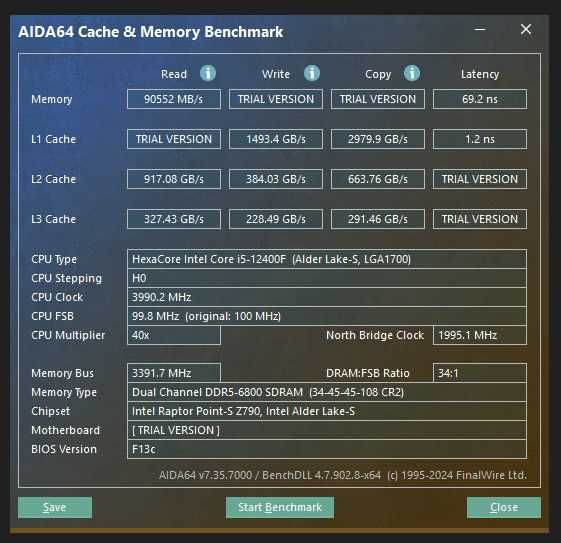Click Motherboard [ TRIAL VERSION ] field

point(327,430)
